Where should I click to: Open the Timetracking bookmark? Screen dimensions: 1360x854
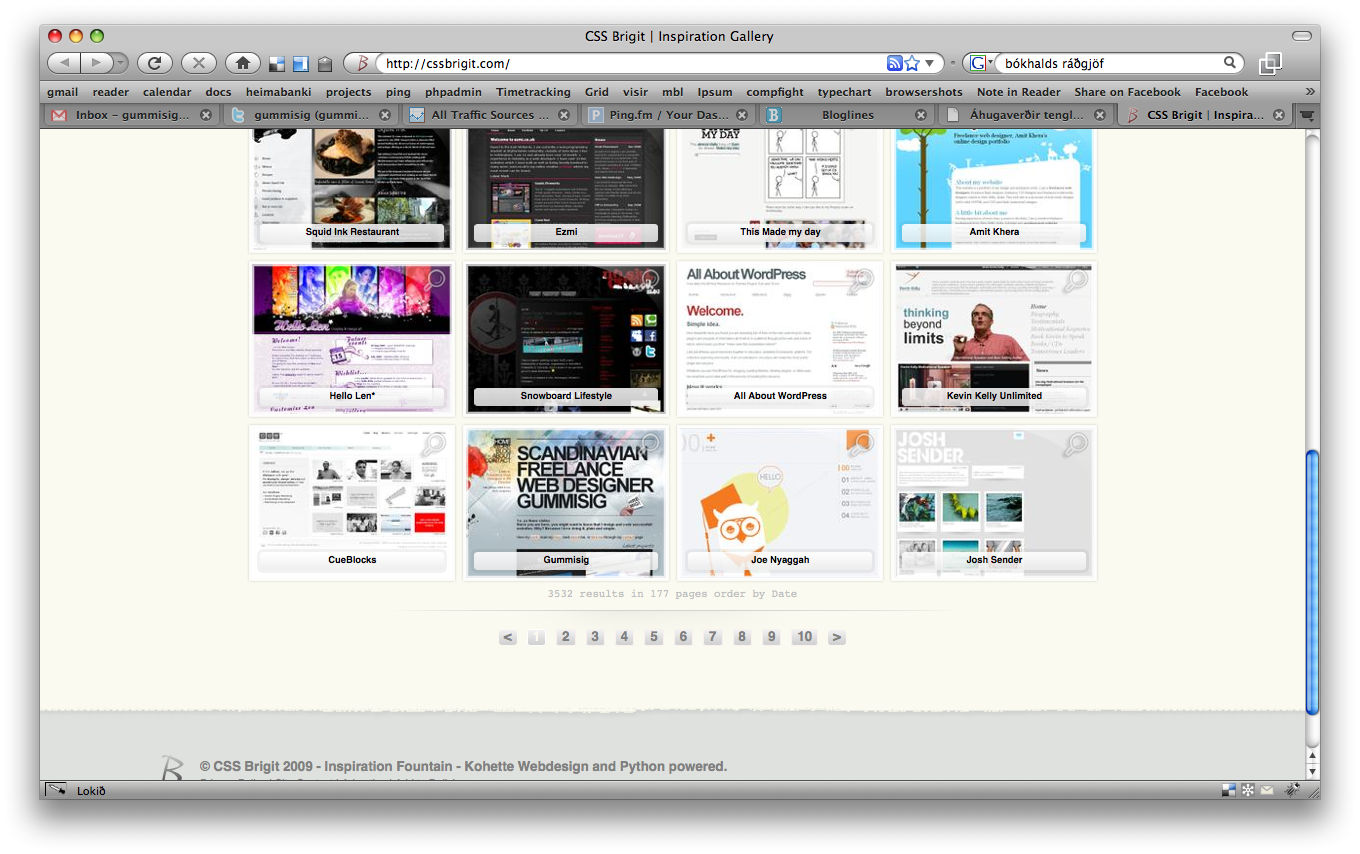click(x=533, y=92)
